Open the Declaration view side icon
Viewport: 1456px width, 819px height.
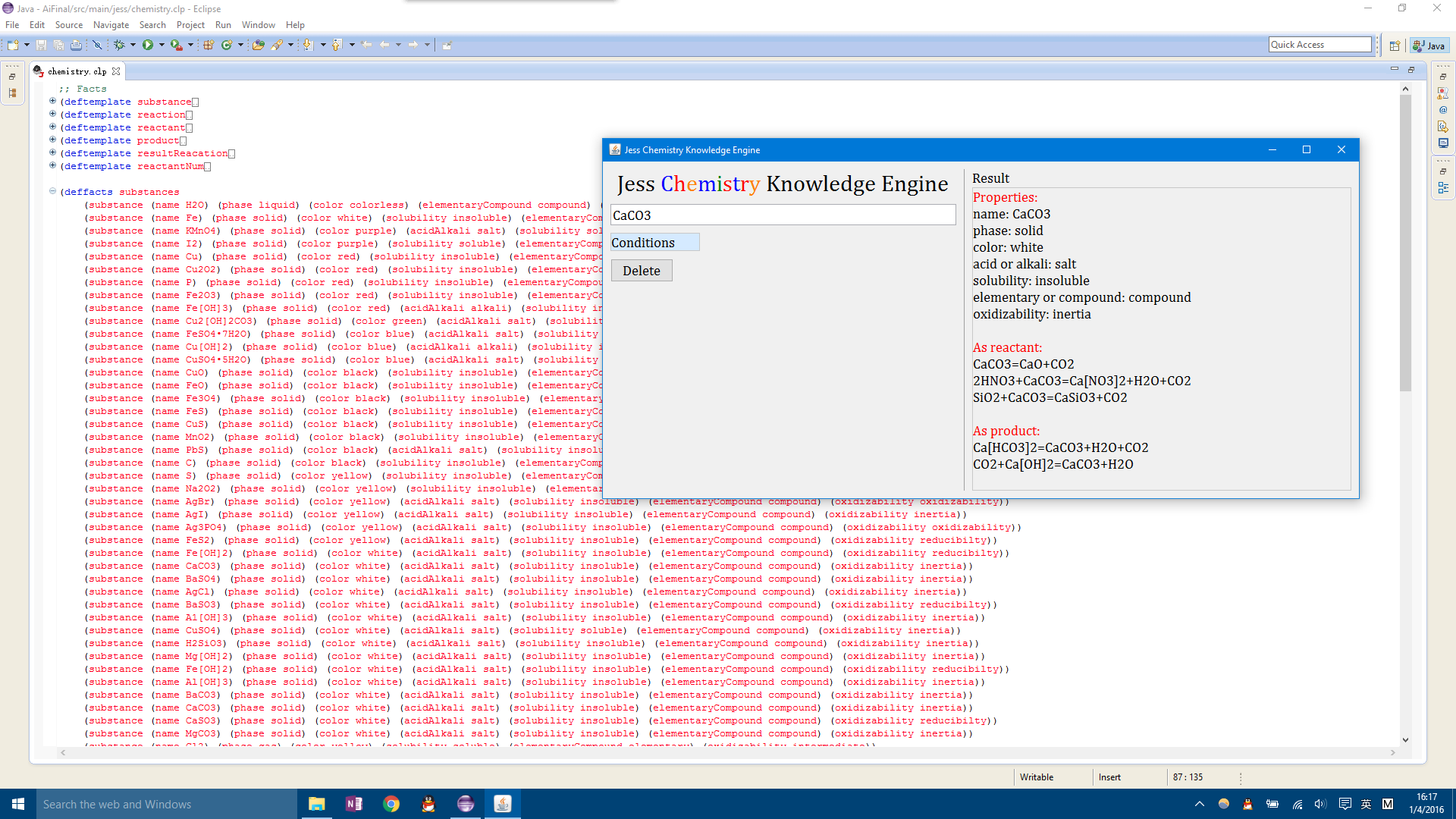coord(1443,127)
